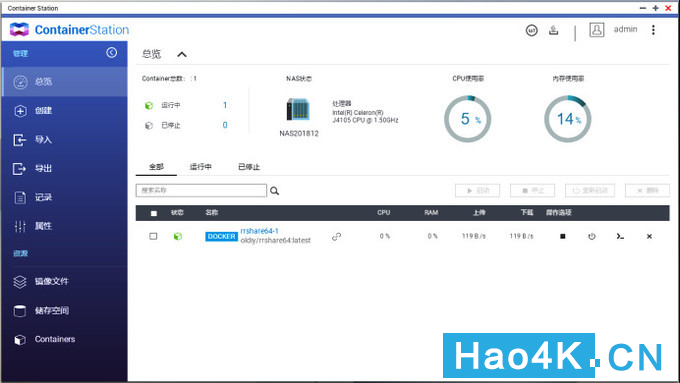
Task: Click the link icon beside rrshare64-1
Action: coord(337,236)
